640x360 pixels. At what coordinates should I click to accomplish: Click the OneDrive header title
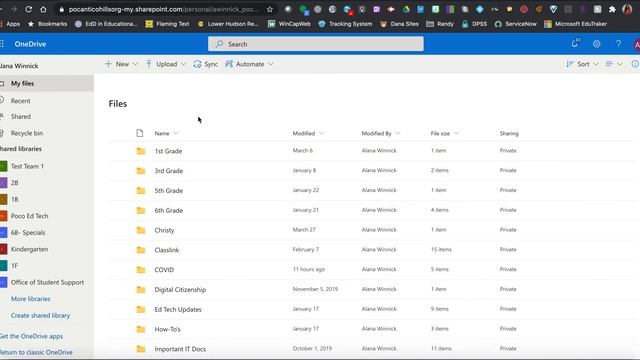pyautogui.click(x=30, y=44)
